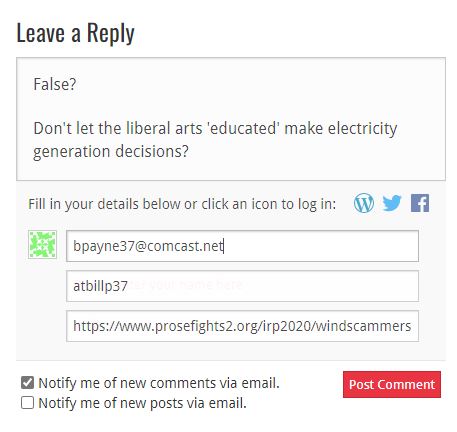Click the green Gravatar avatar image
This screenshot has height=432, width=457.
tap(42, 245)
